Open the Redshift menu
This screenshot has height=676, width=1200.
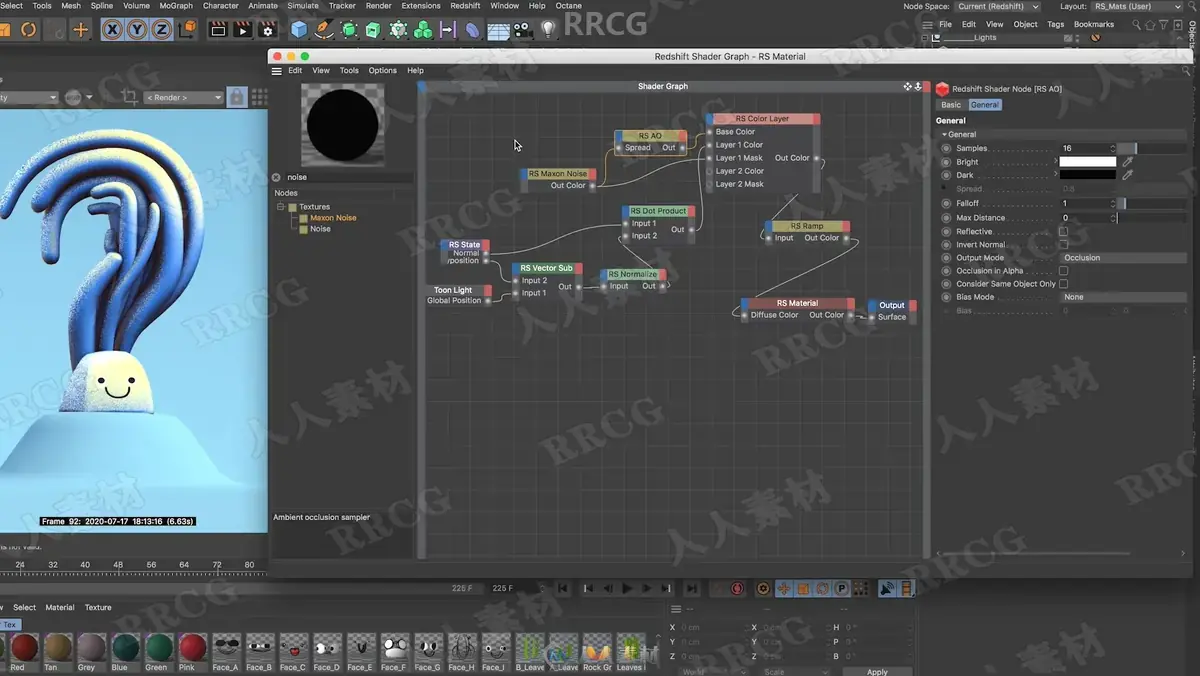(x=465, y=6)
